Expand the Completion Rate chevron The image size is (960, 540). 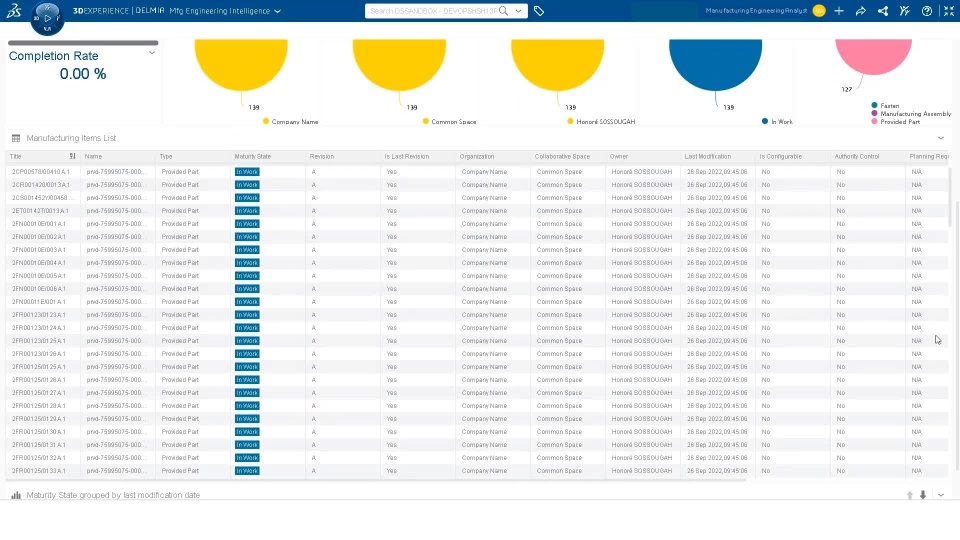click(x=152, y=53)
